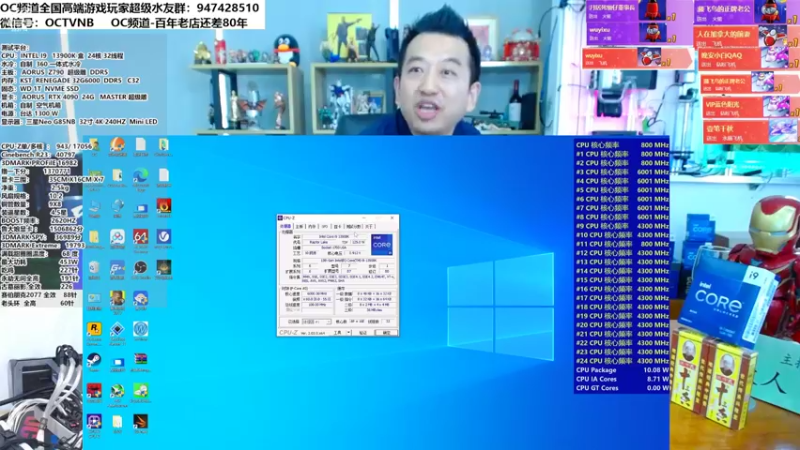The height and width of the screenshot is (450, 800).
Task: Open the black diamond render test icon
Action: coord(117,329)
